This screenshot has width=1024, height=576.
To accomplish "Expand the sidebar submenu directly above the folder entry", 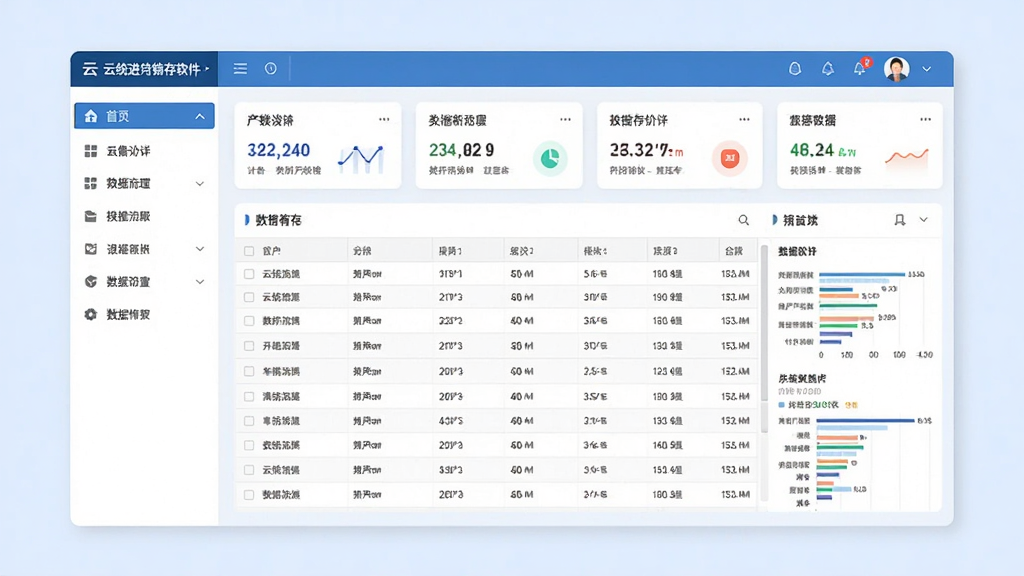I will point(200,184).
